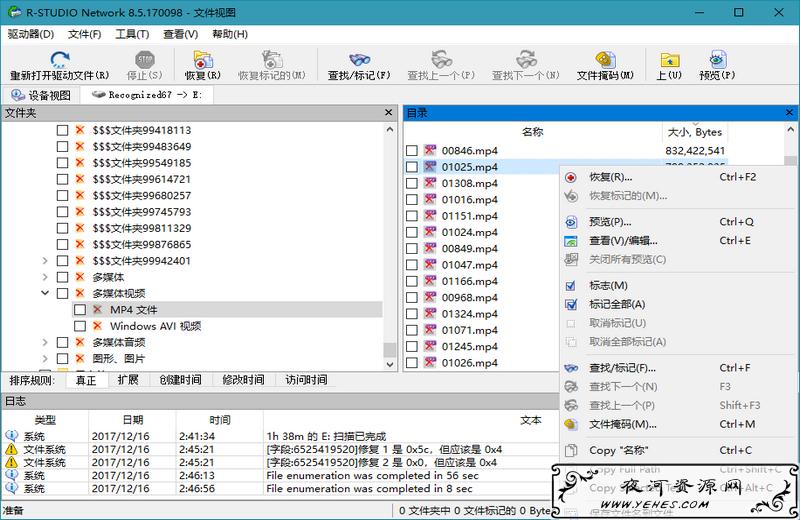
Task: Close the 文件夹 panel
Action: [x=389, y=112]
